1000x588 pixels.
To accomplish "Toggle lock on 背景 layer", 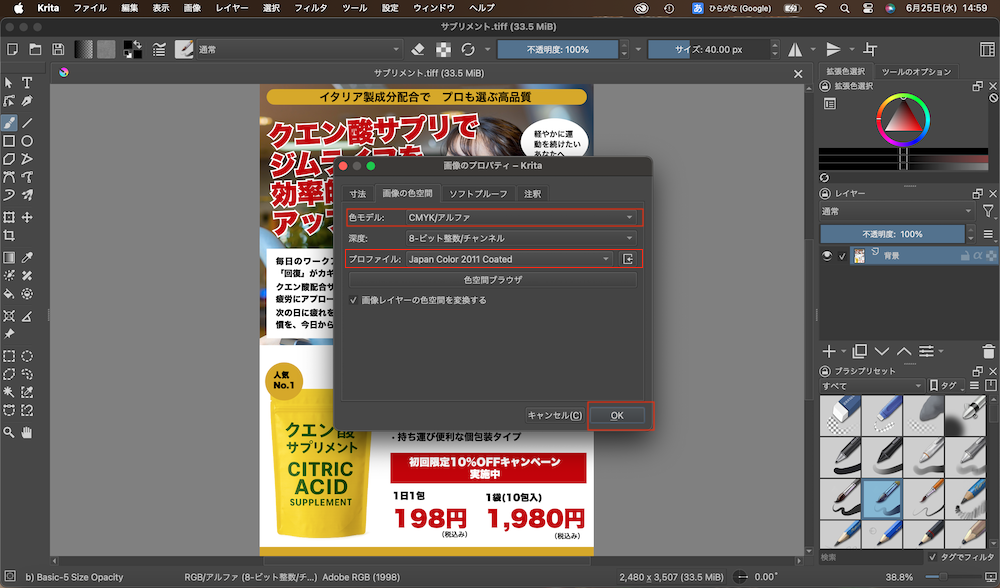I will [x=966, y=256].
